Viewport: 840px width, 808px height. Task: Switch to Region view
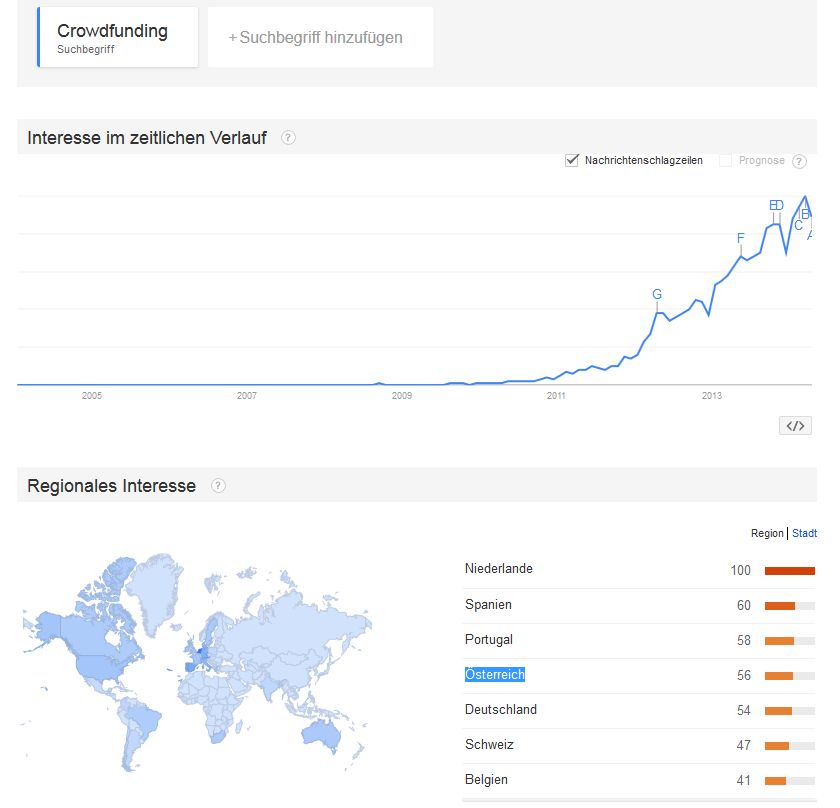click(x=767, y=533)
